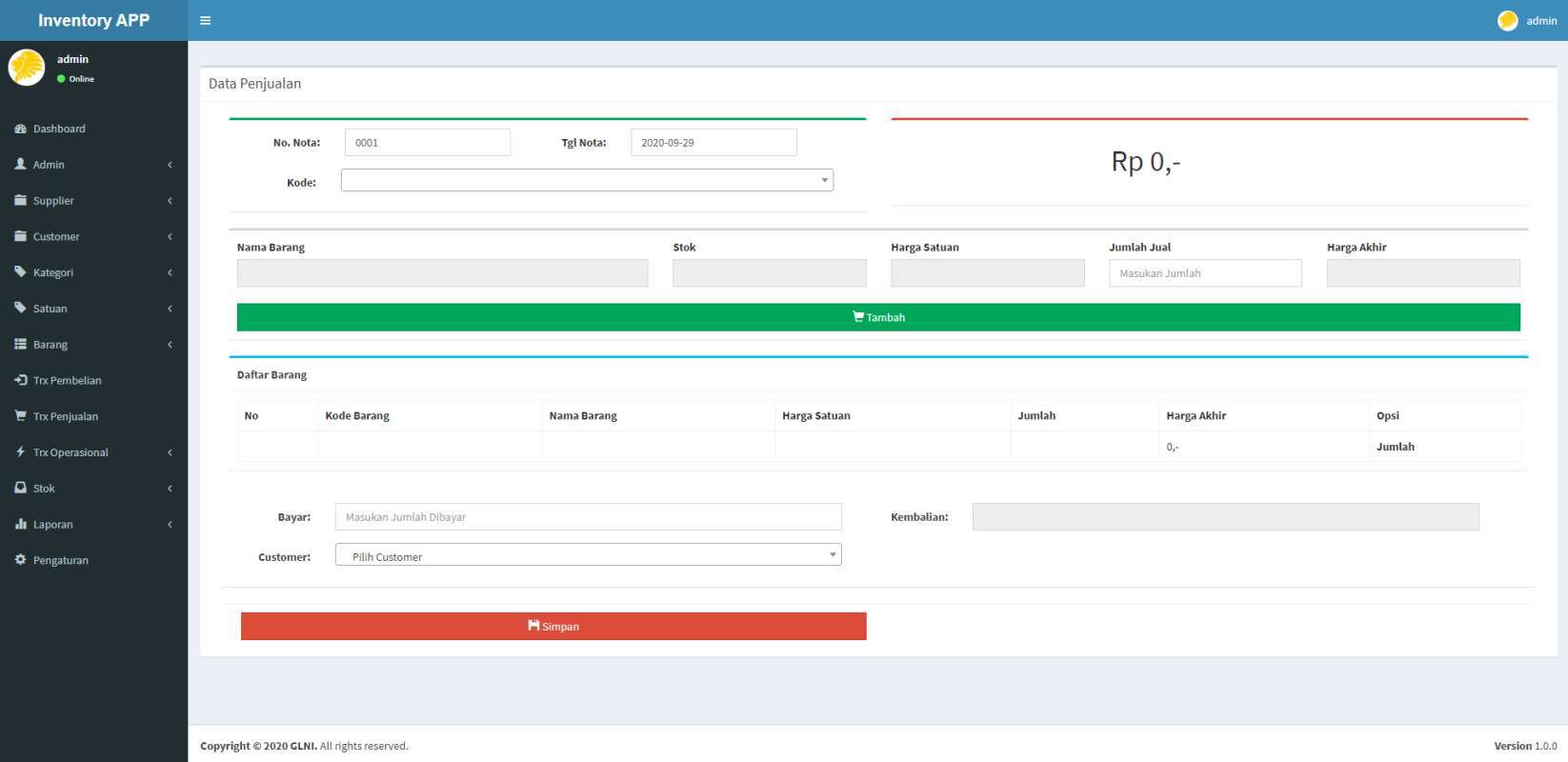Image resolution: width=1568 pixels, height=762 pixels.
Task: Expand the Barang menu chevron
Action: coord(170,345)
